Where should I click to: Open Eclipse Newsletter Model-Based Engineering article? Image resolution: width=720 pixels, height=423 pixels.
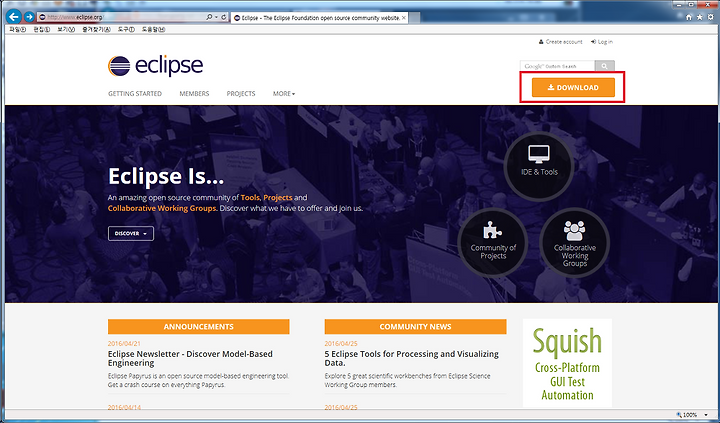190,358
